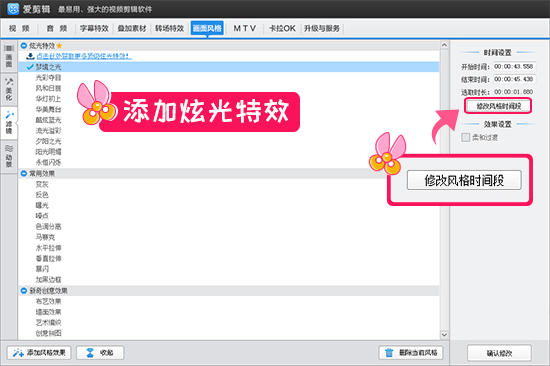Click the download icon beside the glare effects link

(x=31, y=56)
